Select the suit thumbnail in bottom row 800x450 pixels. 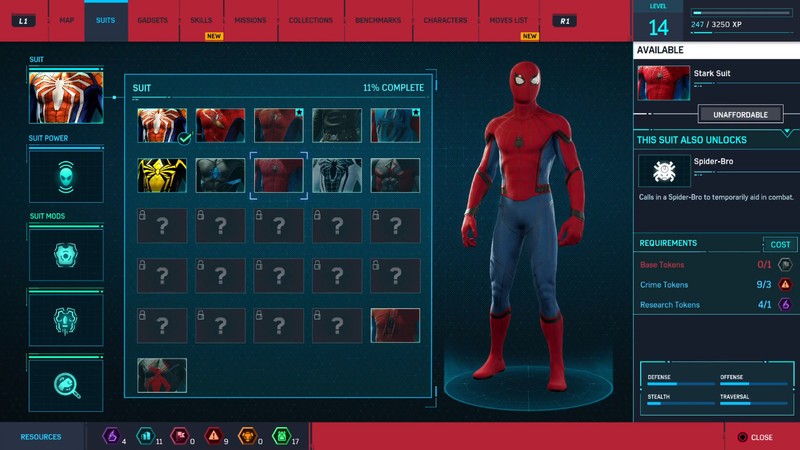point(162,376)
